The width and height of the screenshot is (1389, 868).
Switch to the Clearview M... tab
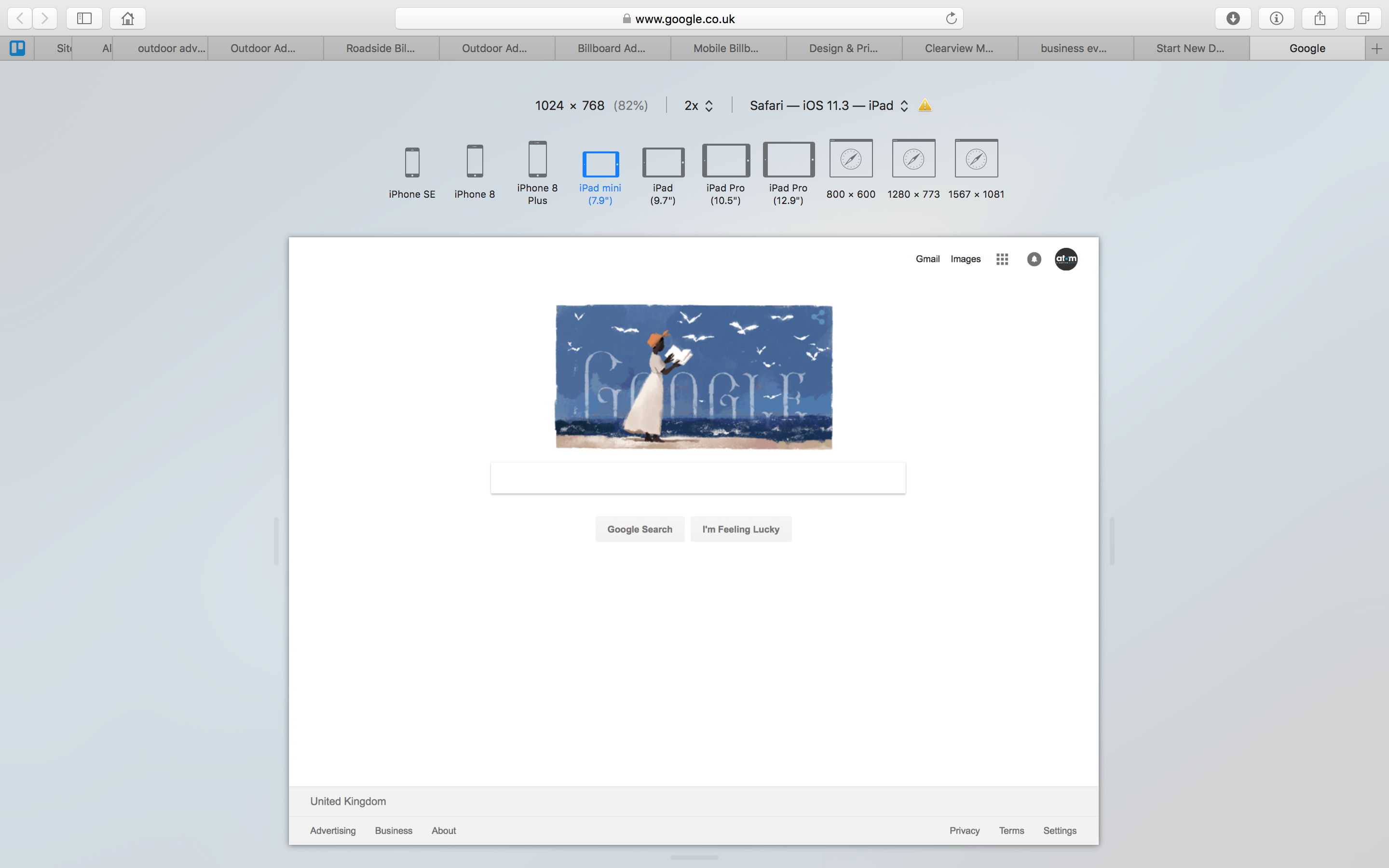(x=958, y=48)
